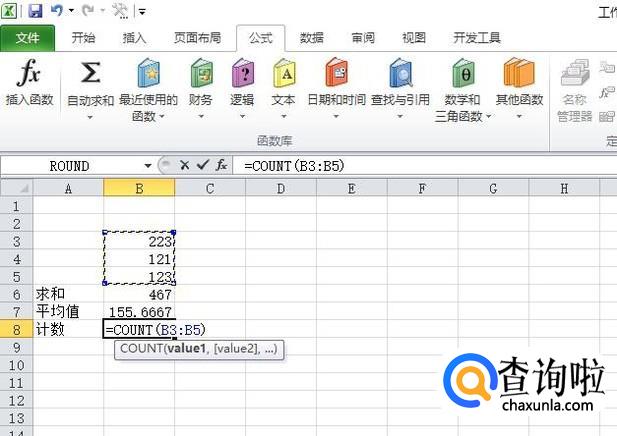Click cell B4 containing 121
This screenshot has height=436, width=617.
click(139, 259)
